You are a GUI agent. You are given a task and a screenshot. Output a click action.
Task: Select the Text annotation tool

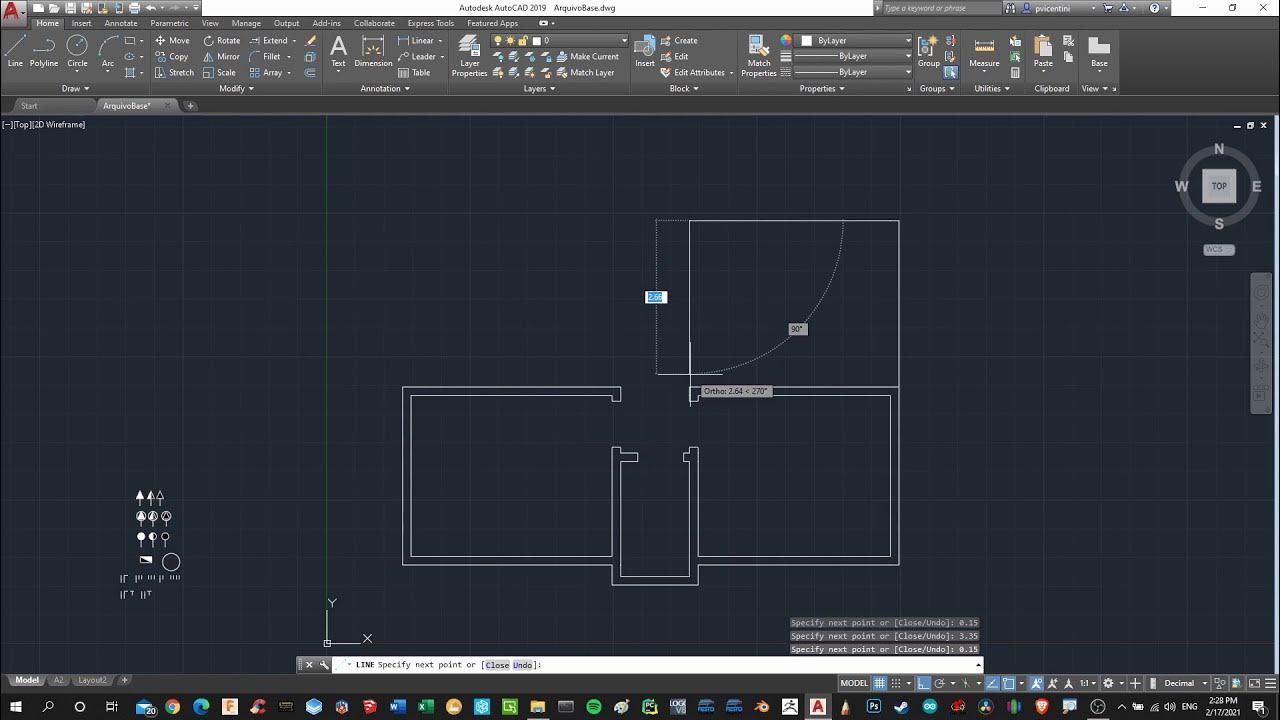coord(338,52)
